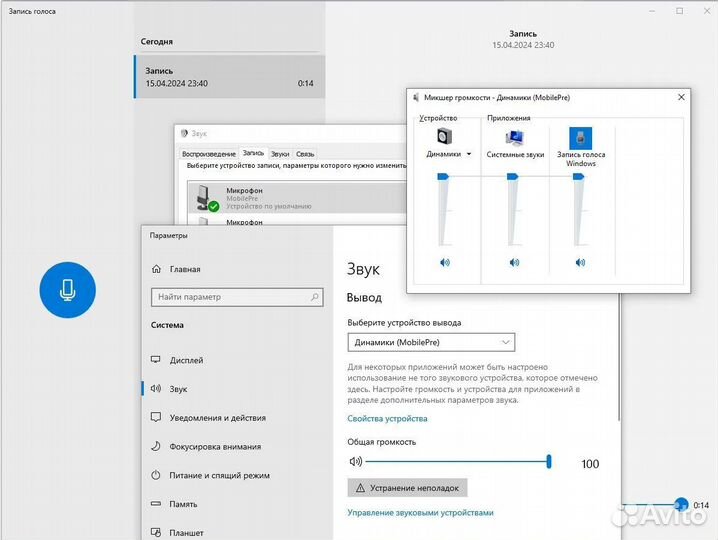Switch to the Воспроизведение tab

209,154
